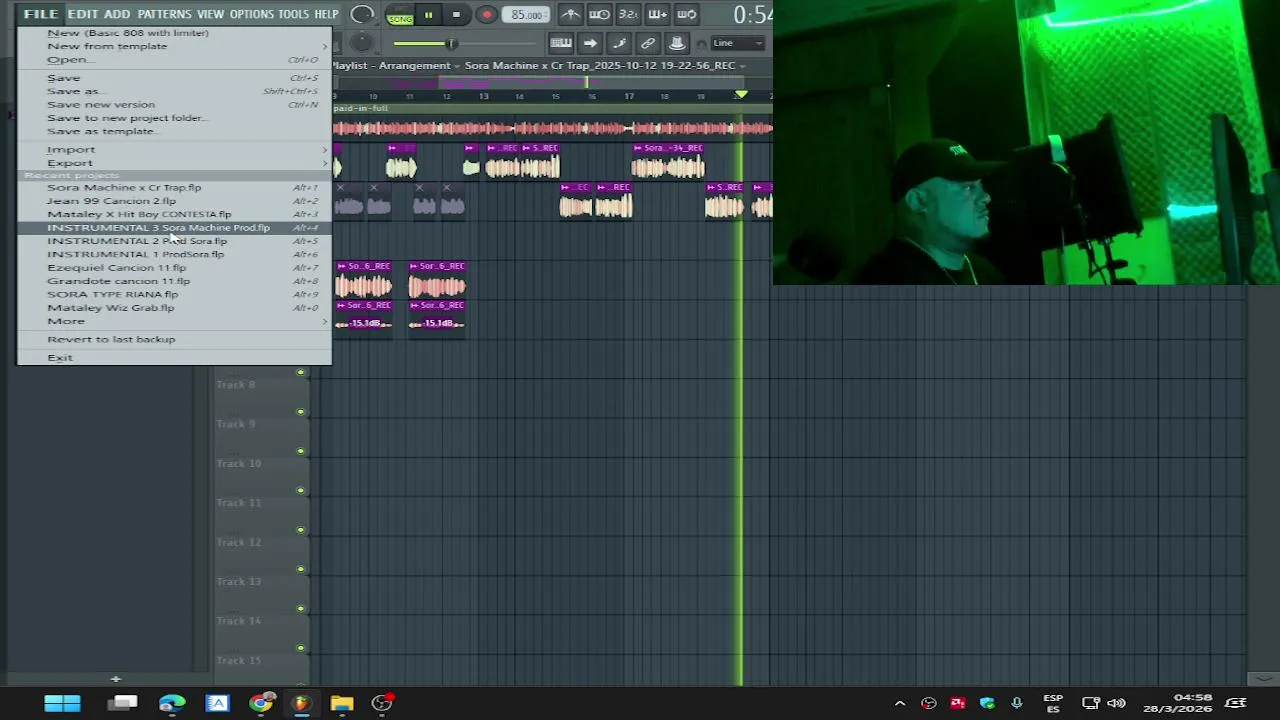Open Mataley X Hit Boy CONTESTA.flp
The image size is (1280, 720).
[x=174, y=214]
